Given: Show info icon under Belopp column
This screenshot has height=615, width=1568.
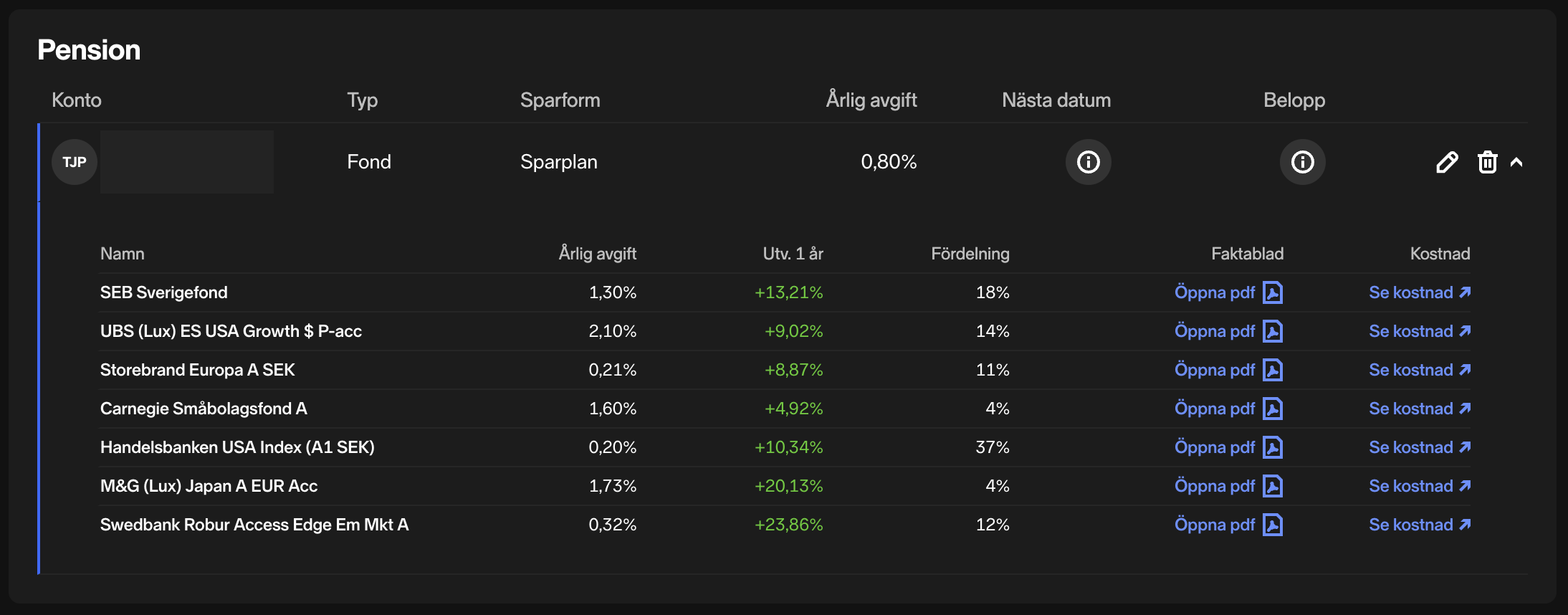Looking at the screenshot, I should 1302,162.
